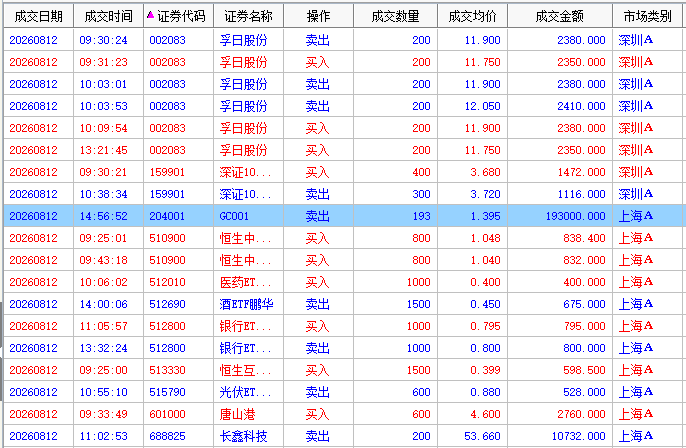Select the row with time 09:30:24
Screen dimensions: 686x448
click(x=343, y=40)
